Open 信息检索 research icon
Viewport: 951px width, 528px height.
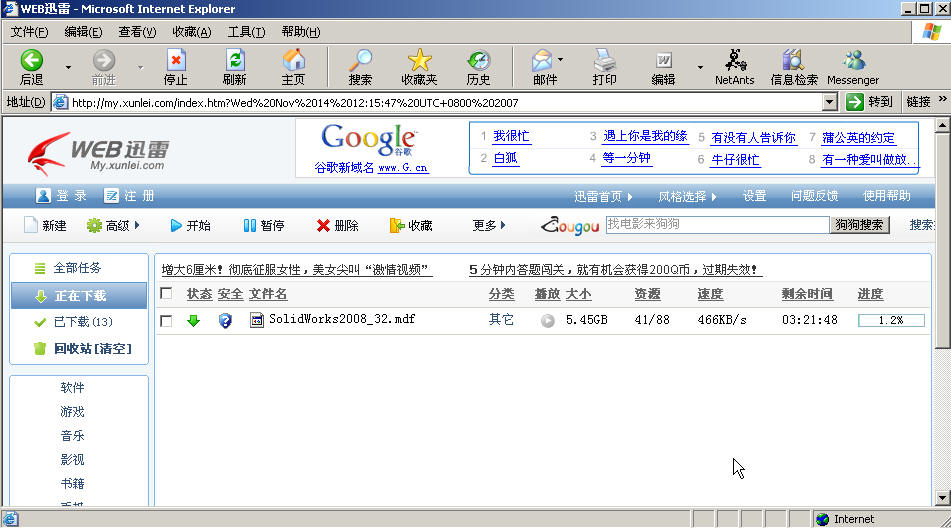tap(793, 60)
